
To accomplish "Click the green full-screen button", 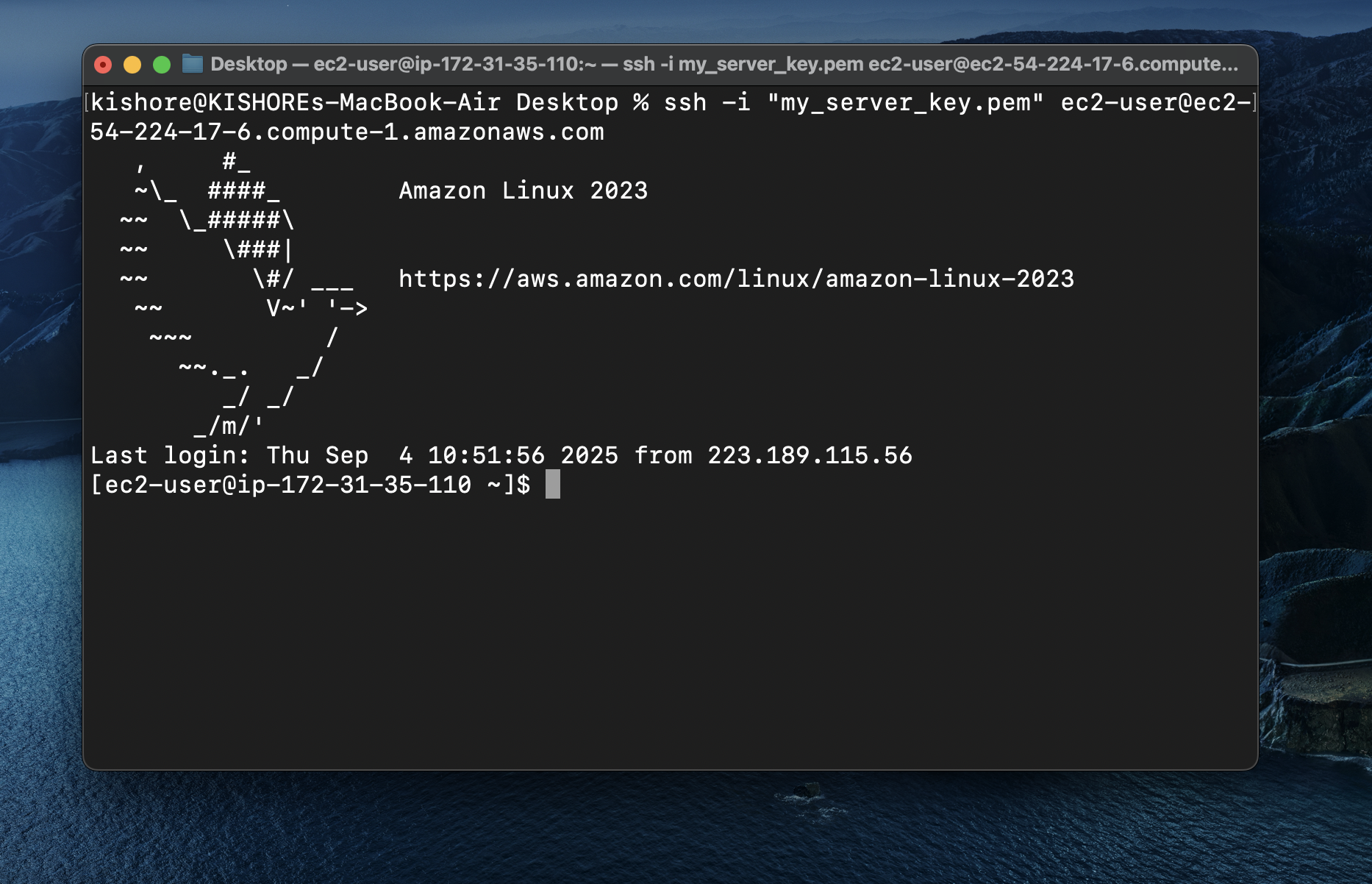I will click(x=162, y=65).
